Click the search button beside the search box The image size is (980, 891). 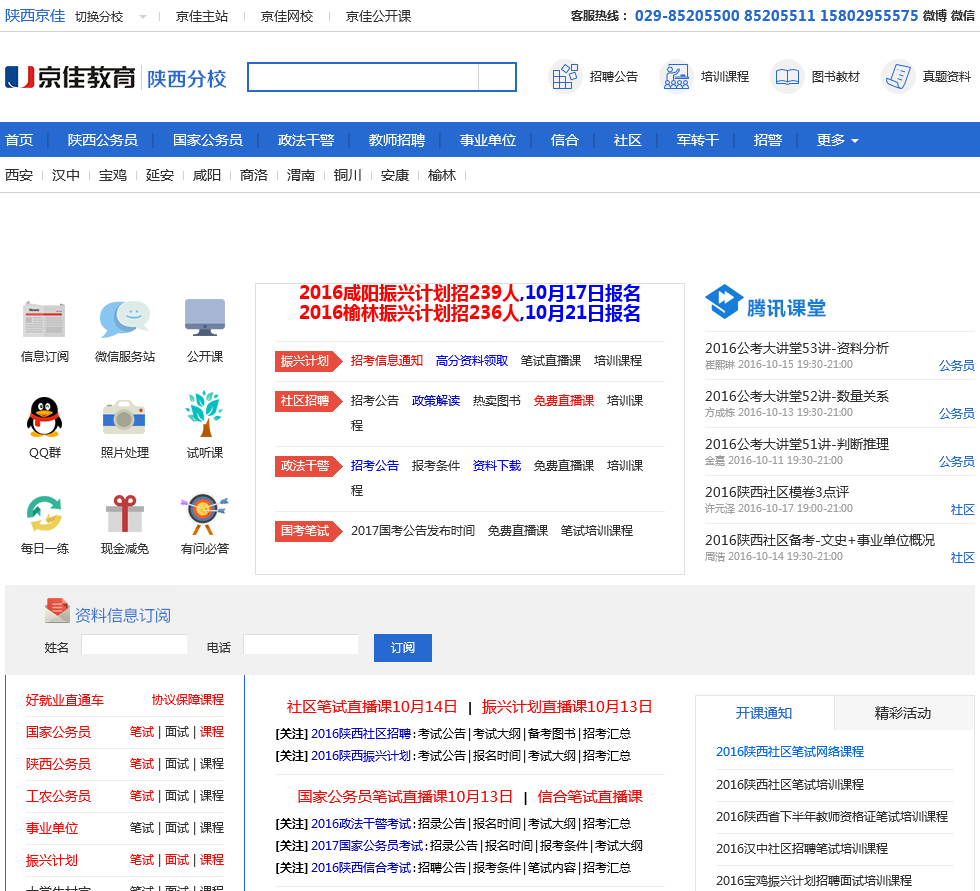pyautogui.click(x=498, y=77)
